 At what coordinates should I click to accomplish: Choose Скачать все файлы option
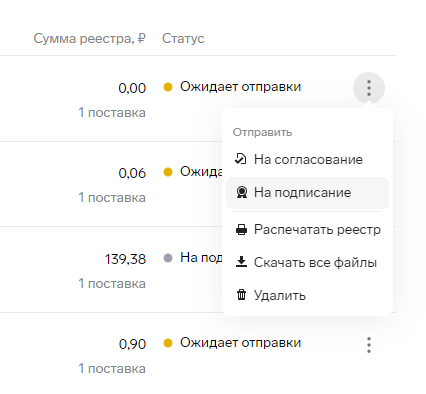point(307,262)
